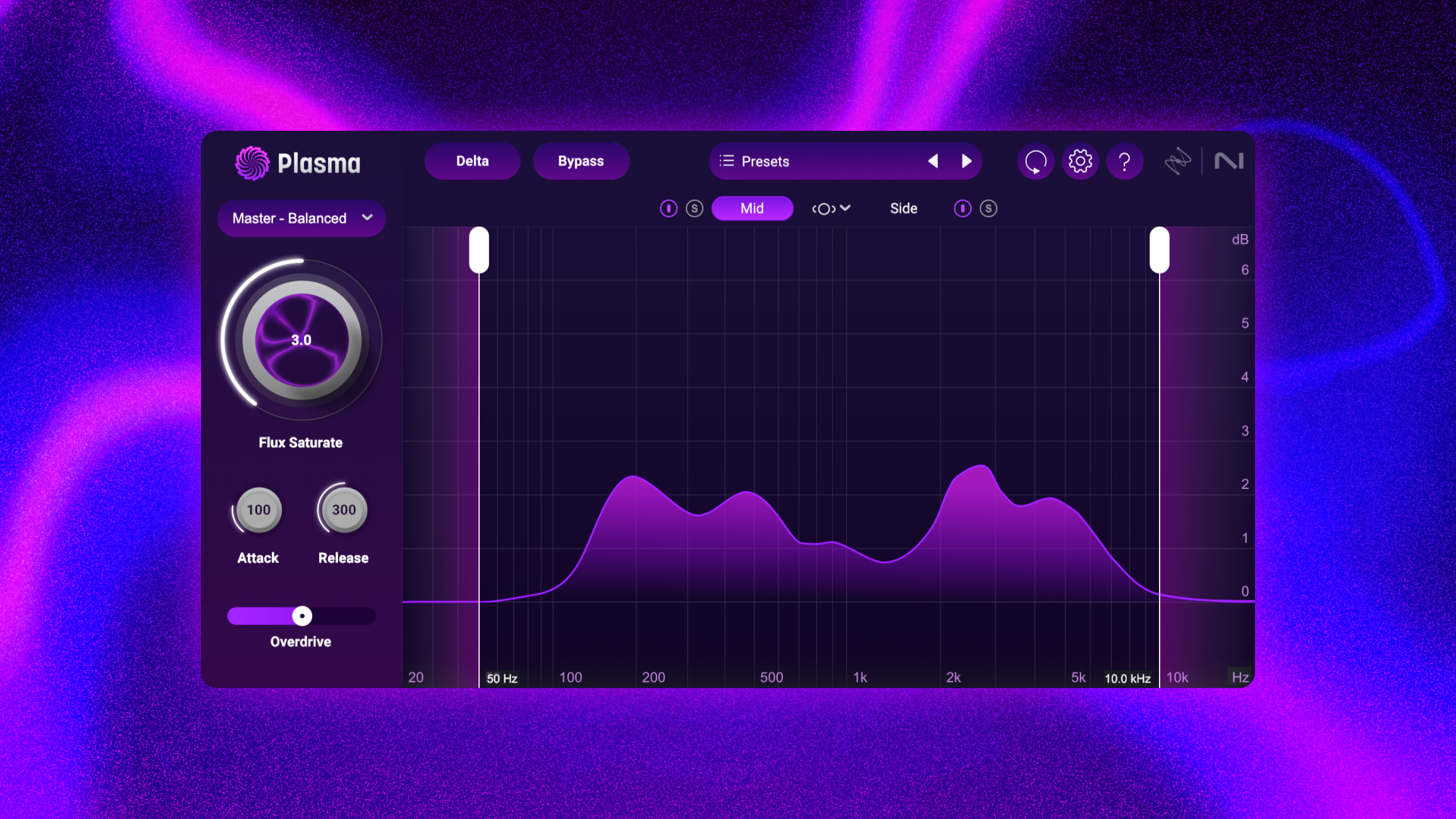This screenshot has height=819, width=1456.
Task: Open the Presets list icon
Action: 727,161
